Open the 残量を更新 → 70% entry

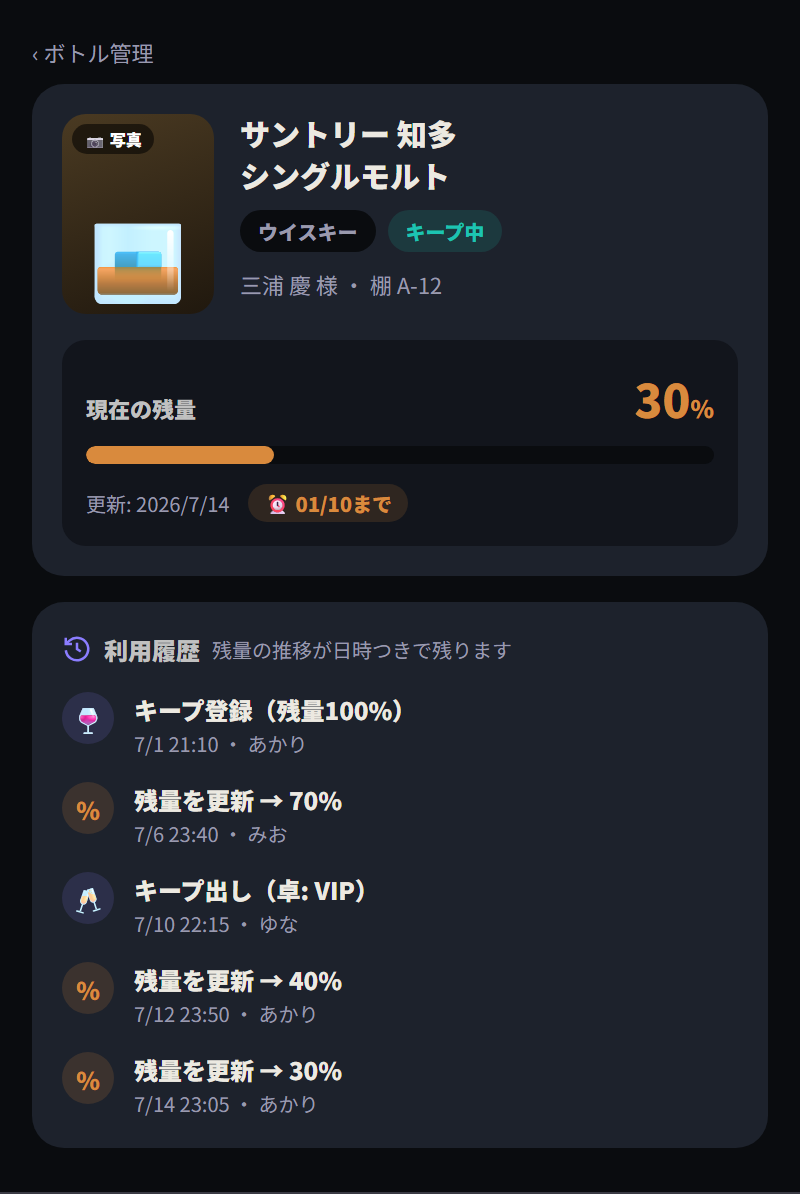(400, 816)
